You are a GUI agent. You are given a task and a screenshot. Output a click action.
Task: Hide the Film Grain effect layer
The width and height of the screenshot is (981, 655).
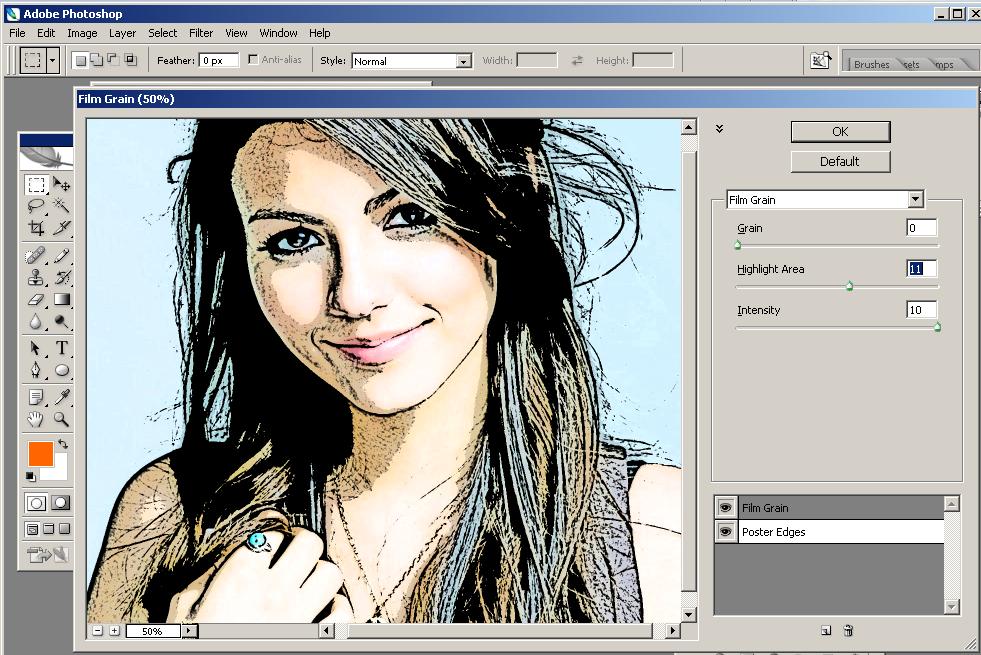pos(725,508)
